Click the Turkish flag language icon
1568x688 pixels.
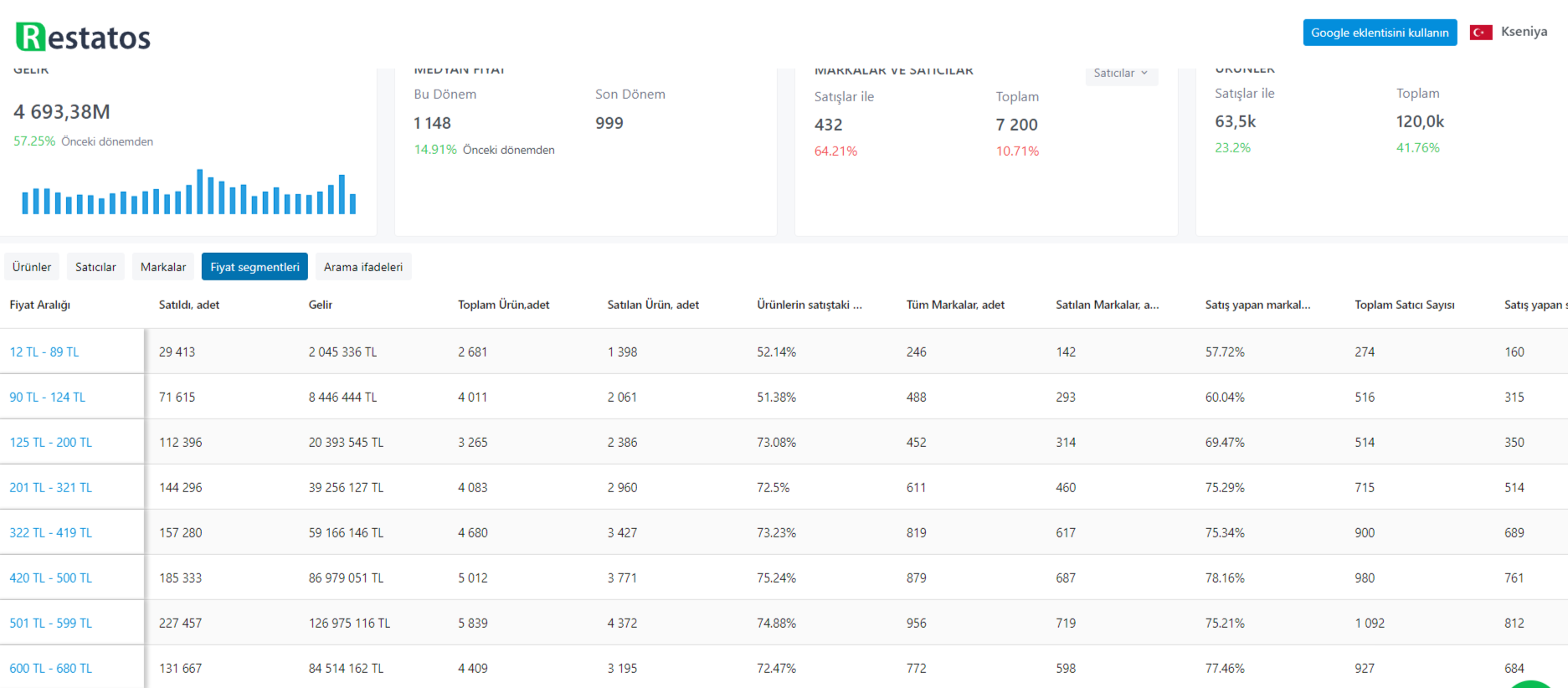click(1481, 33)
